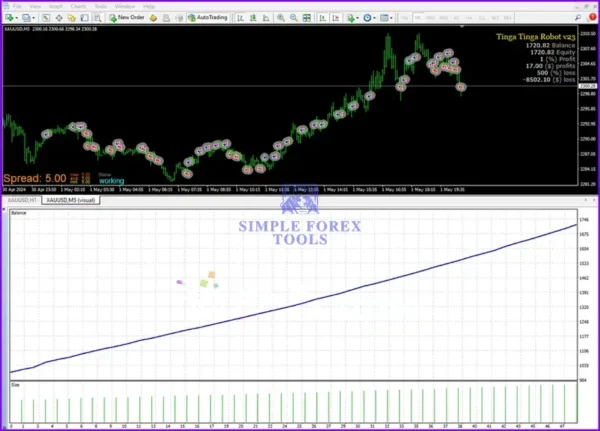Click the Spread: 5.00 label
600x431 pixels.
[34, 178]
